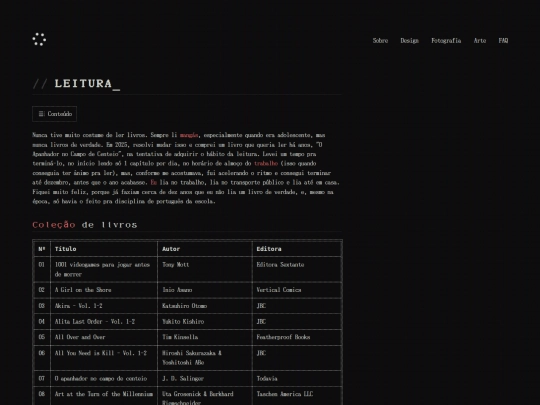Click row number 05 cell
The width and height of the screenshot is (540, 405).
tap(42, 337)
